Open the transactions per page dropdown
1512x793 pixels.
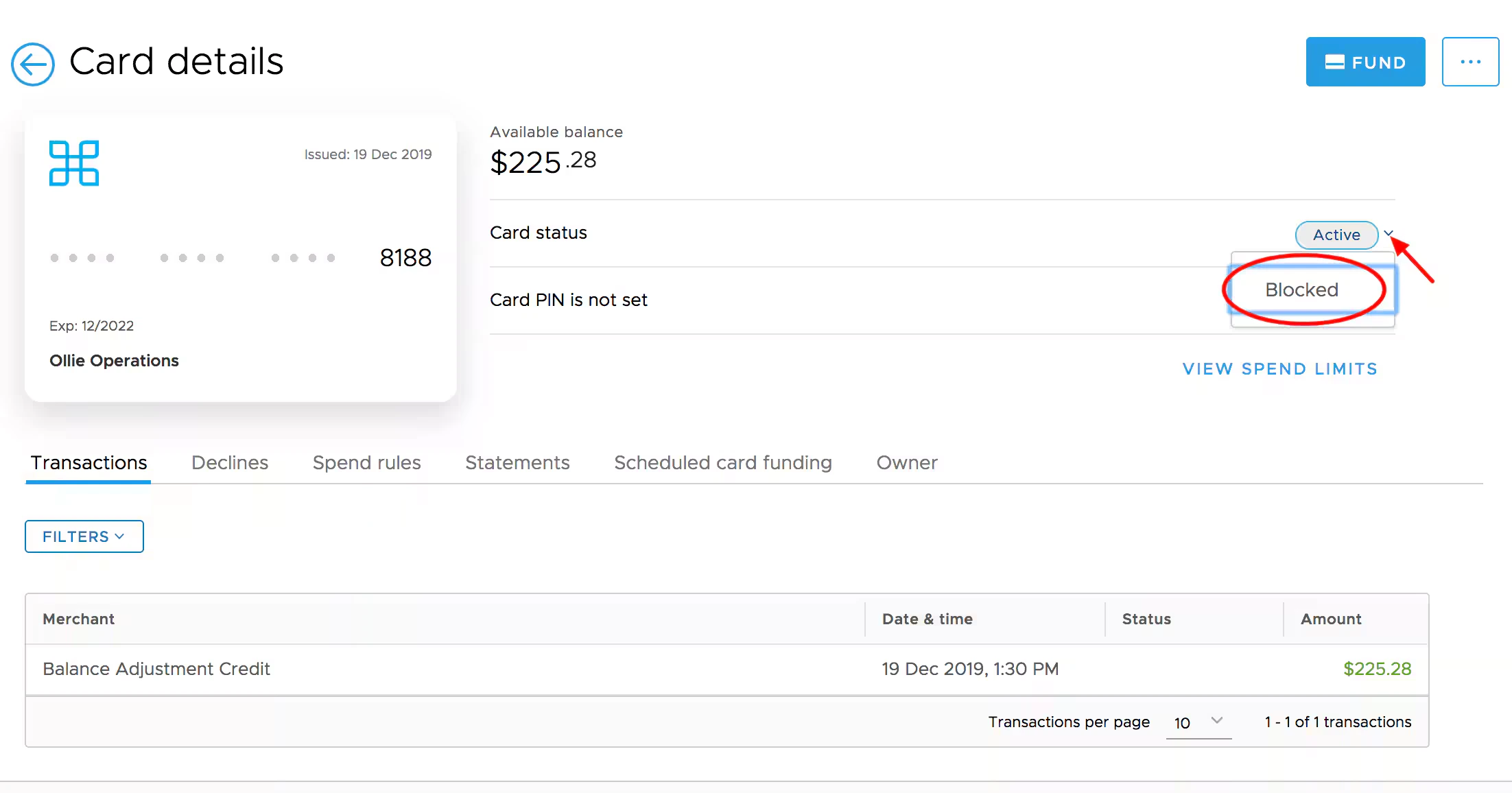(x=1198, y=722)
